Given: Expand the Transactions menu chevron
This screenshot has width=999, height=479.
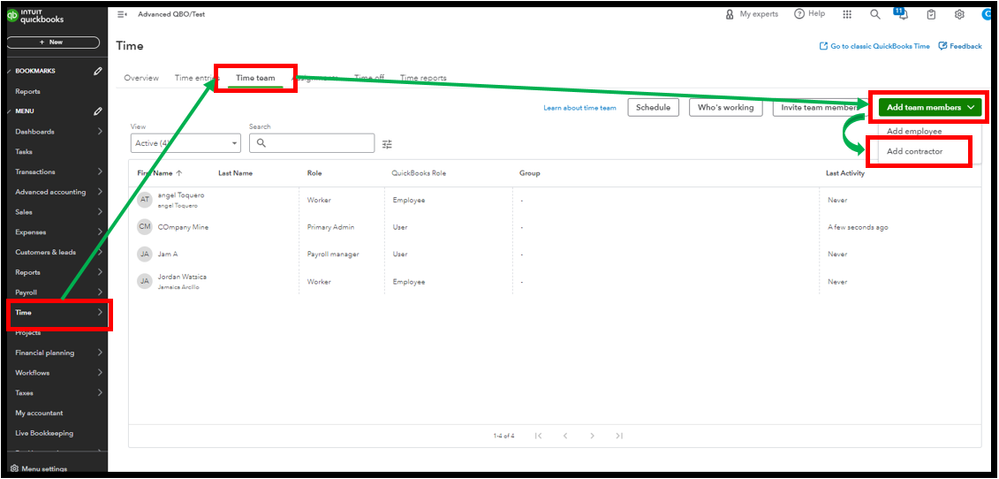Looking at the screenshot, I should pos(100,172).
